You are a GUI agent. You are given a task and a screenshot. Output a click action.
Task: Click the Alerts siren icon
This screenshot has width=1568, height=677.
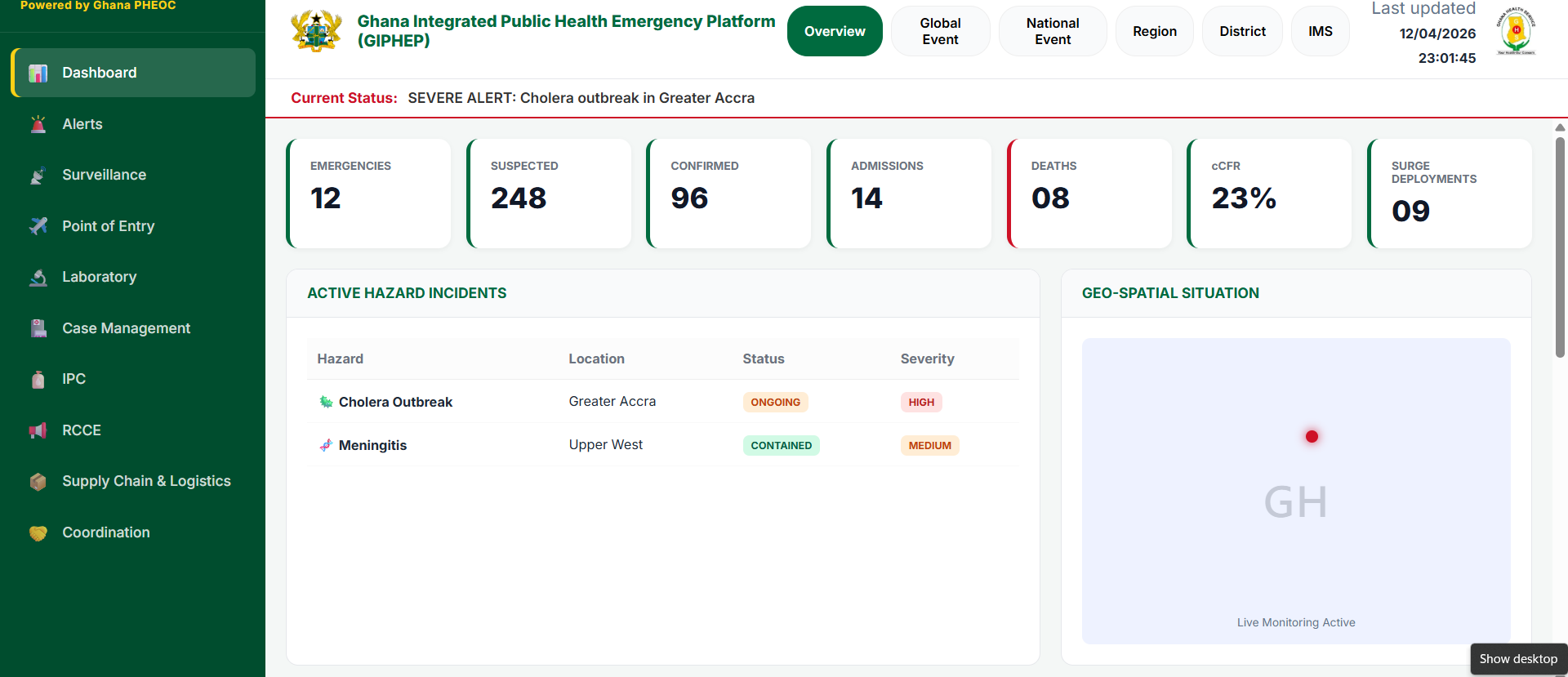(38, 124)
